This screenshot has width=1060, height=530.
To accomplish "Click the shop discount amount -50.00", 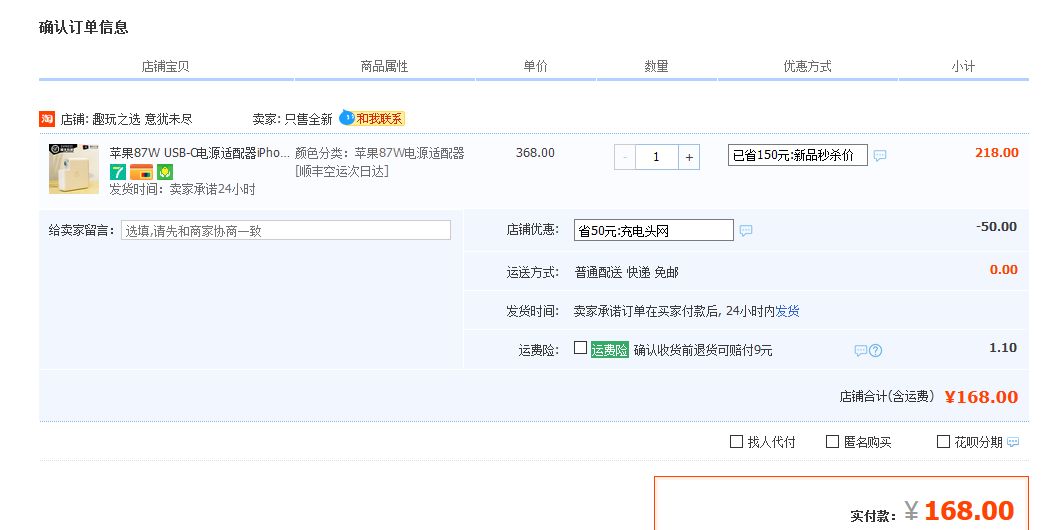I will click(x=996, y=226).
